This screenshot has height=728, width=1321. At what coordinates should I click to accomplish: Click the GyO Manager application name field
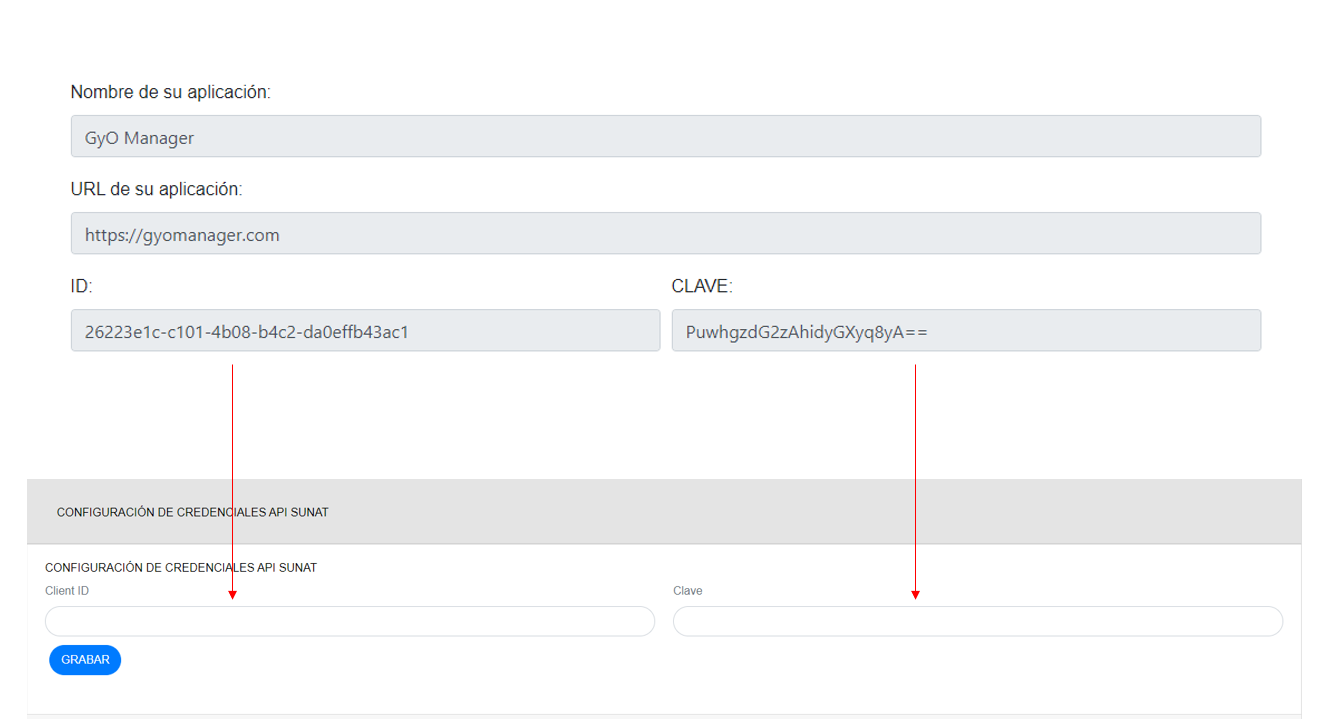coord(665,136)
